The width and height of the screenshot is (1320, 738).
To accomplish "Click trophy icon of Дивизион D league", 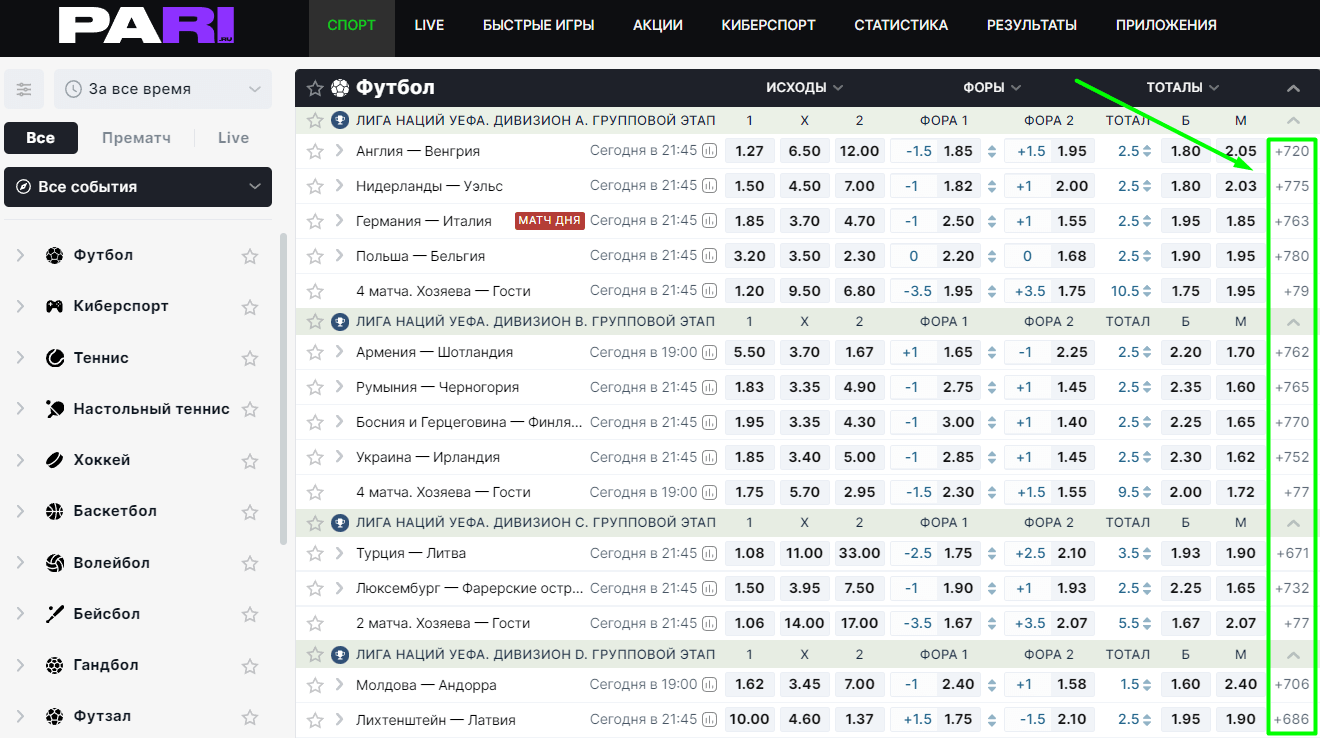I will (340, 655).
